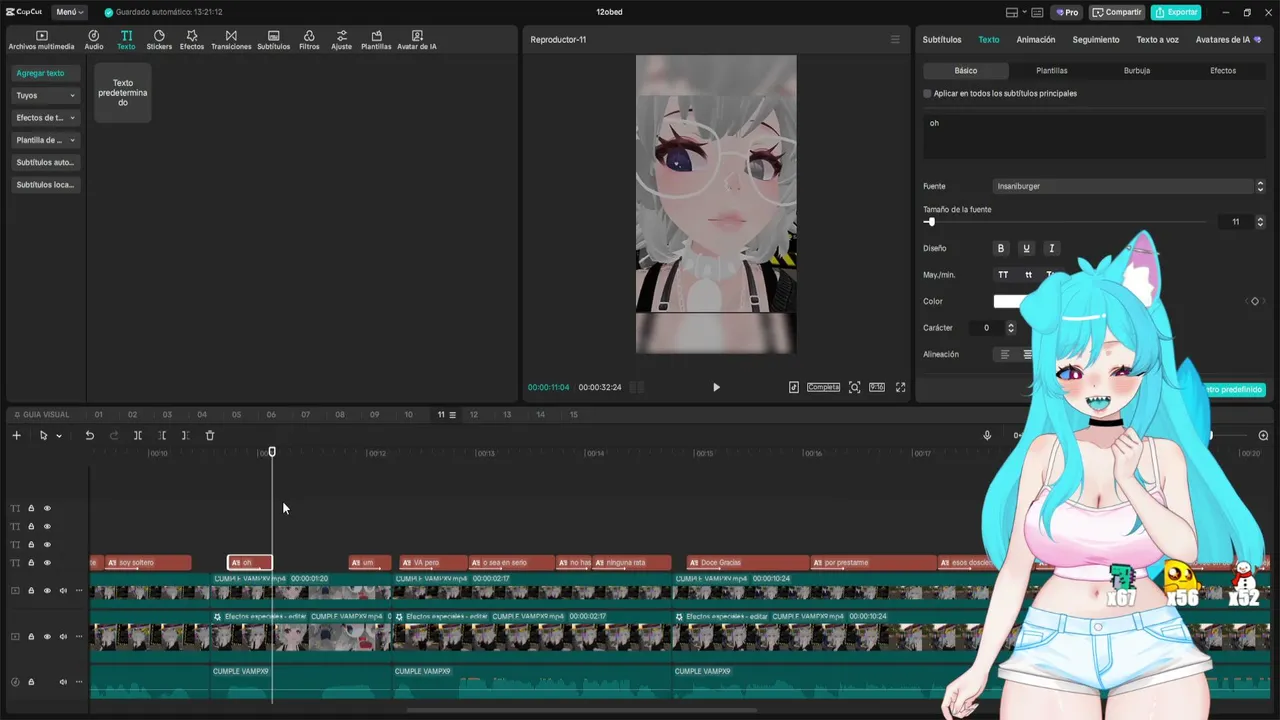This screenshot has height=720, width=1280.
Task: Click the subtitle text box containing 'oh'
Action: click(x=1094, y=135)
